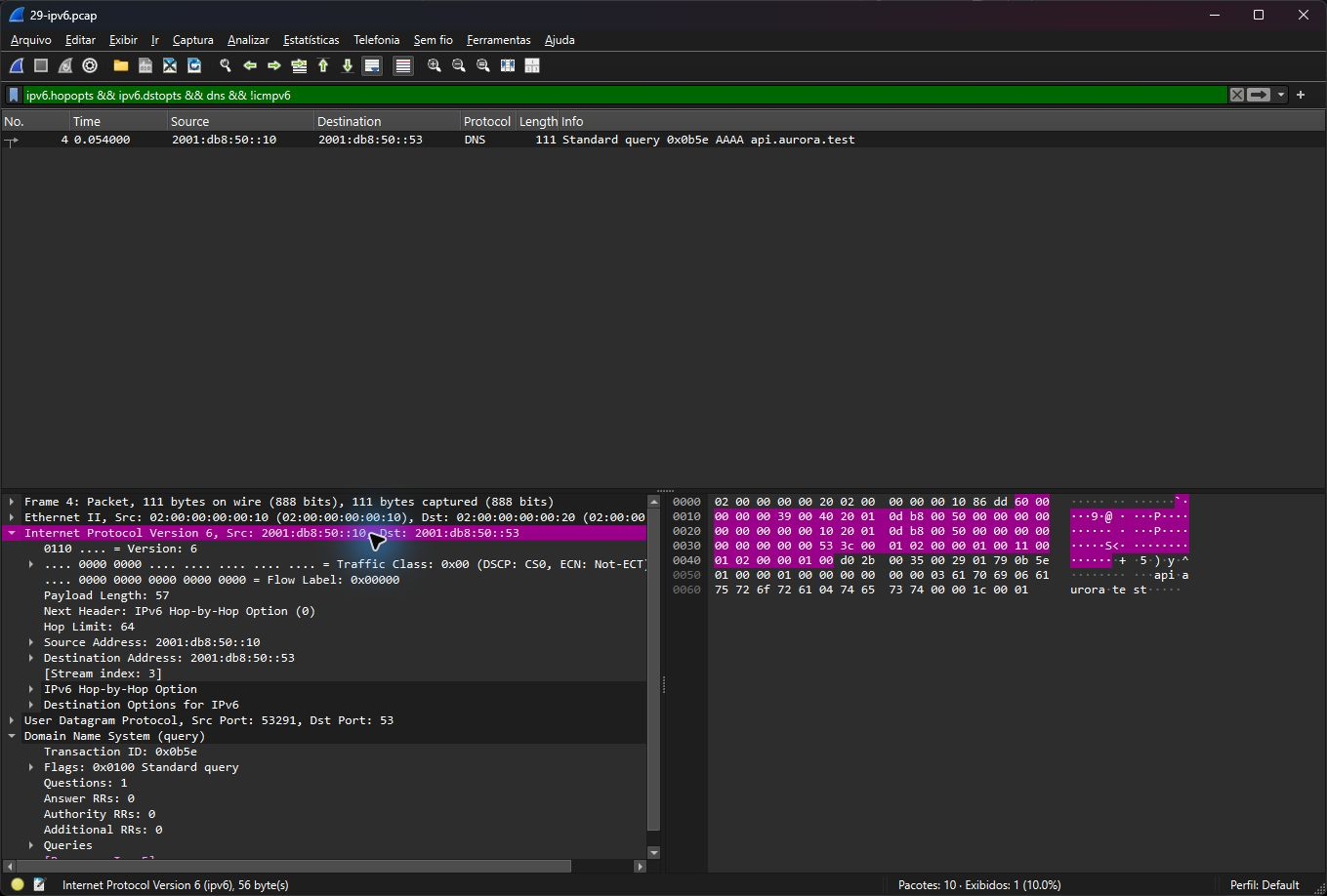Reset text to normal size
This screenshot has height=896, width=1327.
point(483,65)
